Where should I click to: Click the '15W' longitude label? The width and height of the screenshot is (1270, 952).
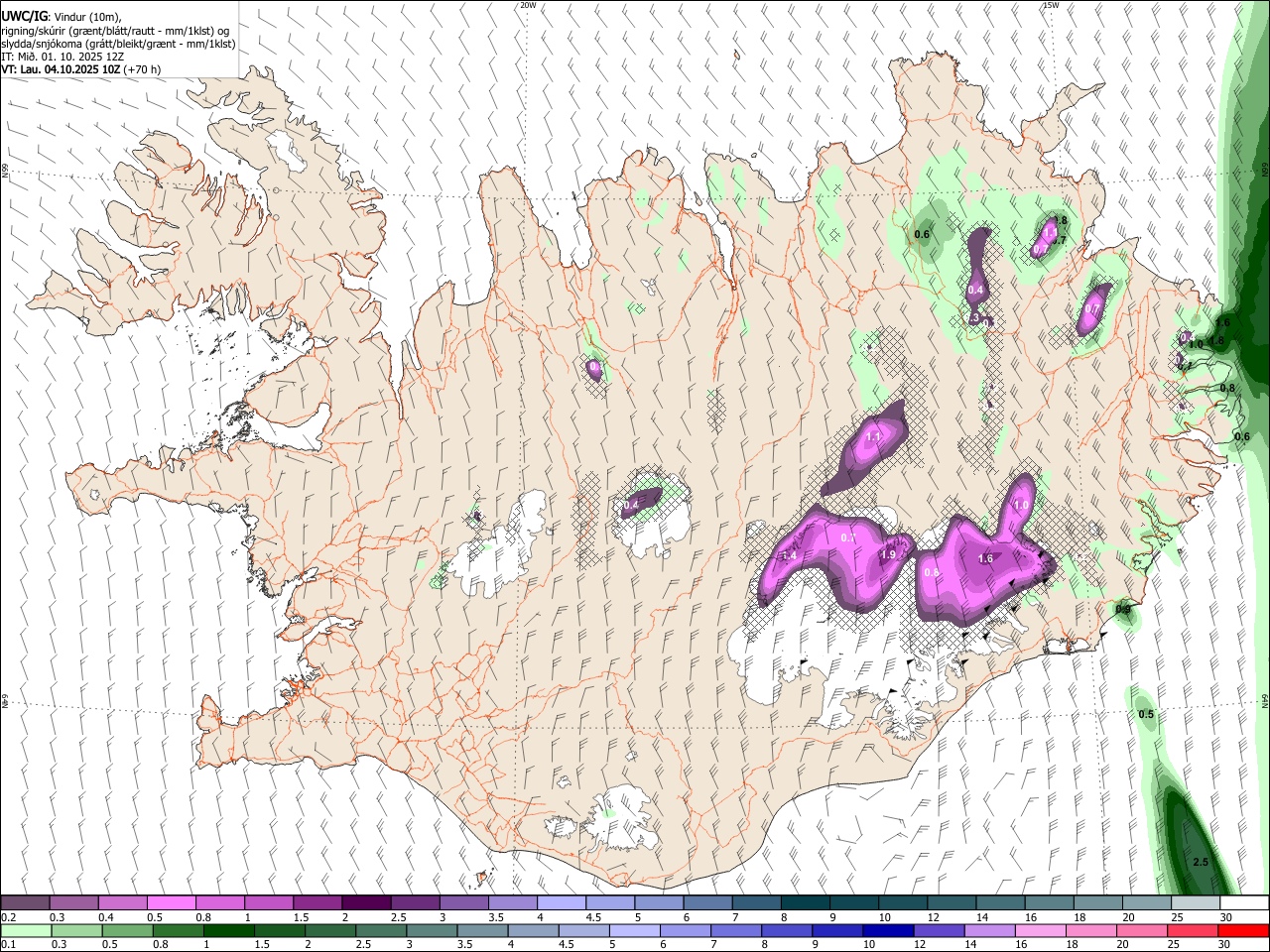[1050, 5]
